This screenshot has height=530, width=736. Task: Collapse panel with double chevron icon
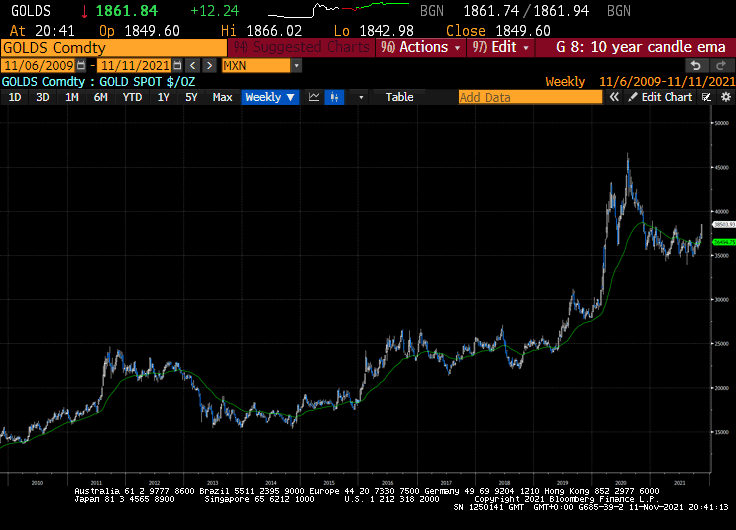(x=614, y=97)
